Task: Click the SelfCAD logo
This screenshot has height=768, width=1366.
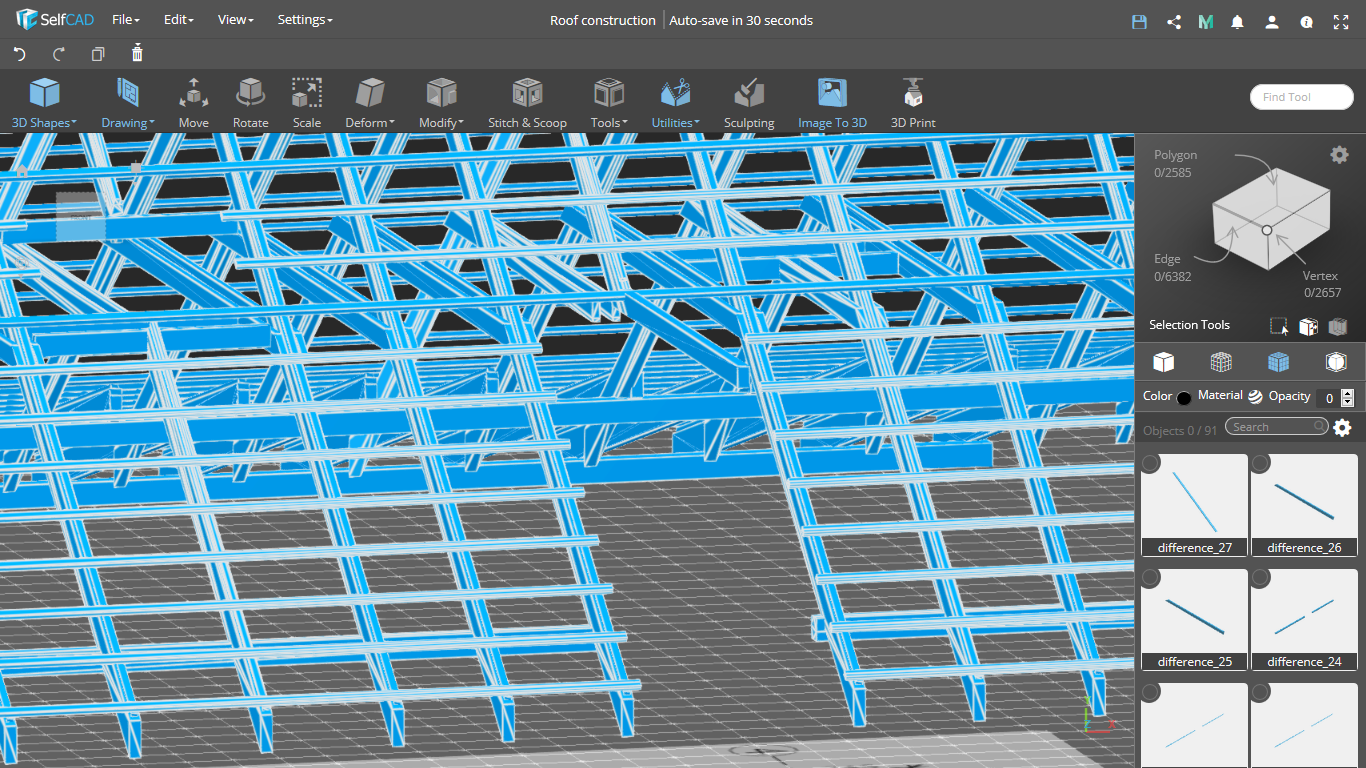Action: (x=54, y=19)
